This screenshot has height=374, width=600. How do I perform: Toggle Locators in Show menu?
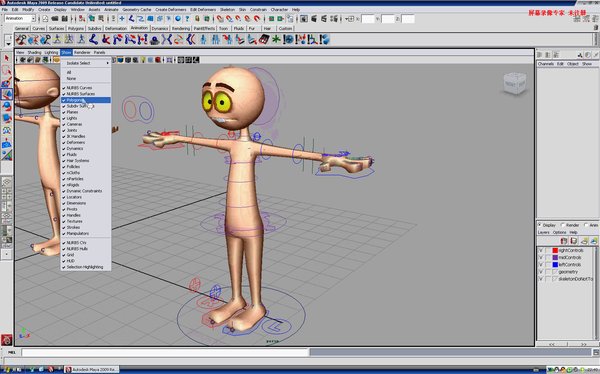pos(86,197)
